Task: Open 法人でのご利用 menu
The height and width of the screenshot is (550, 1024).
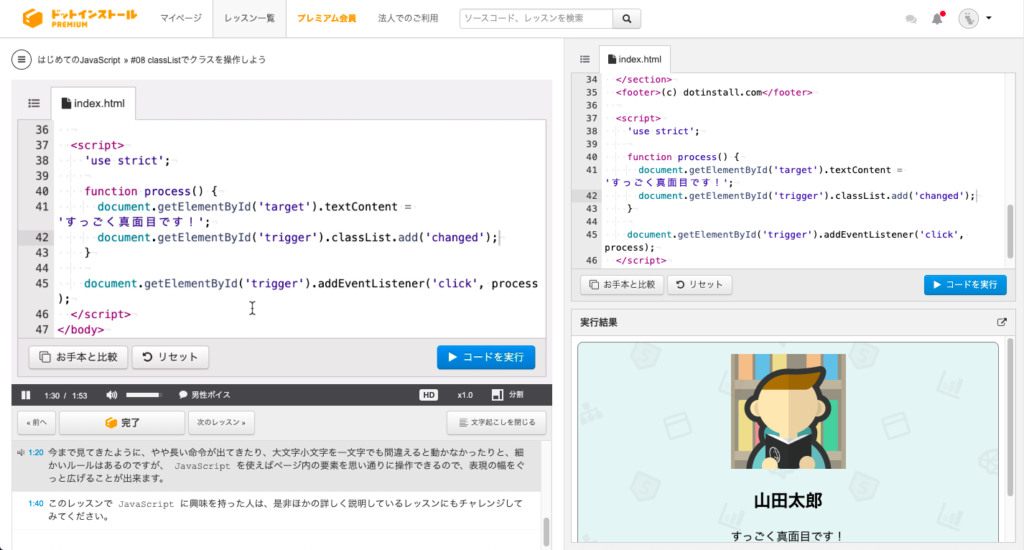Action: tap(408, 18)
